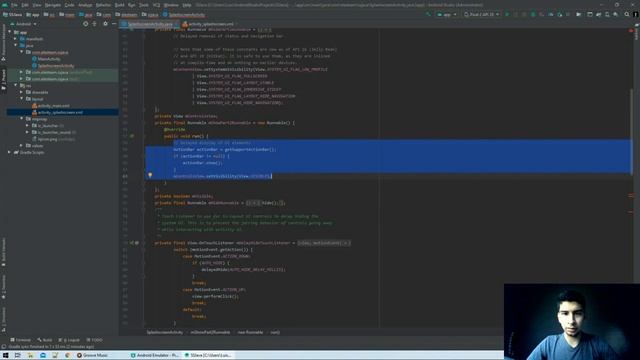Select MainActivity in project tree

pyautogui.click(x=49, y=59)
